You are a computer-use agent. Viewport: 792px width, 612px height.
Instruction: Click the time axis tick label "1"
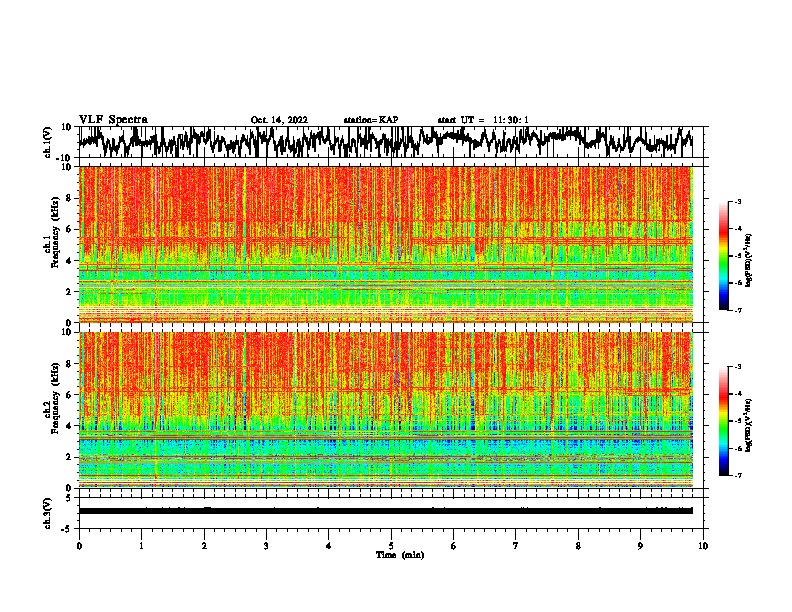pyautogui.click(x=142, y=546)
